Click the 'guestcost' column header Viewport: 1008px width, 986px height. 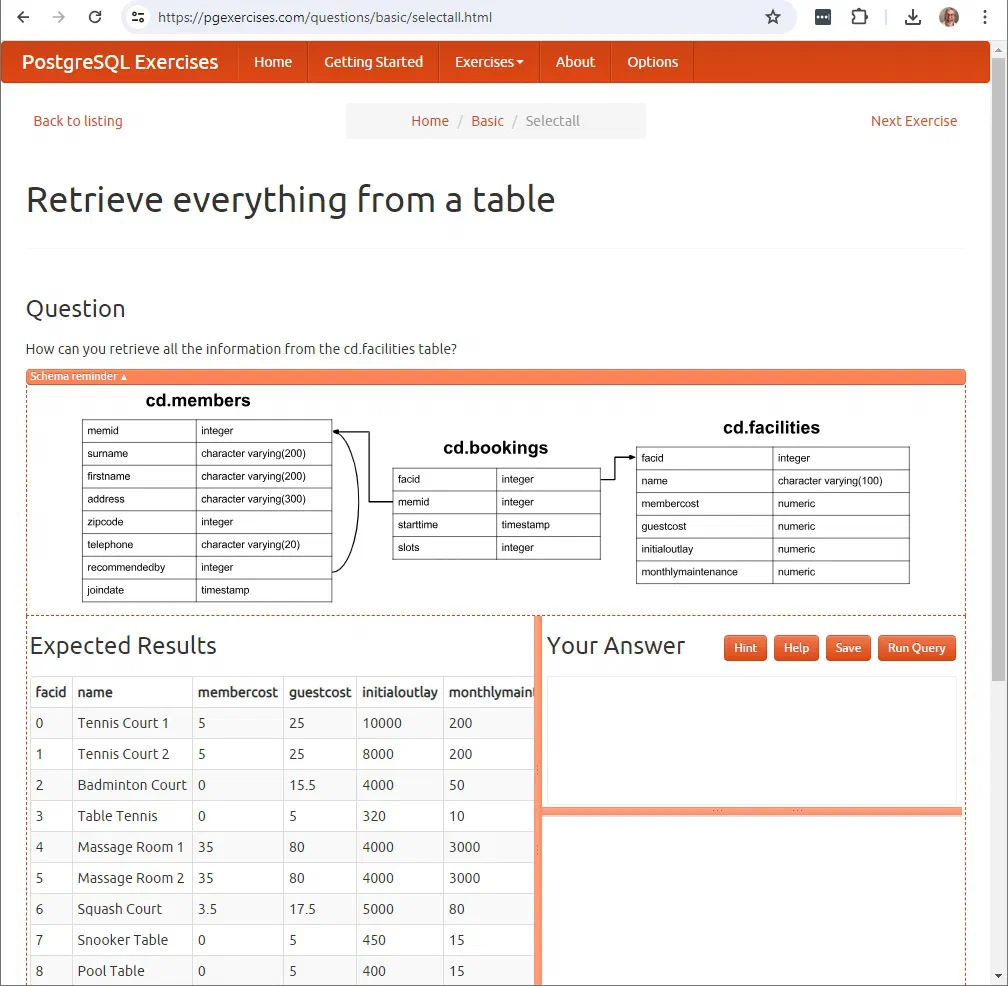(x=320, y=692)
